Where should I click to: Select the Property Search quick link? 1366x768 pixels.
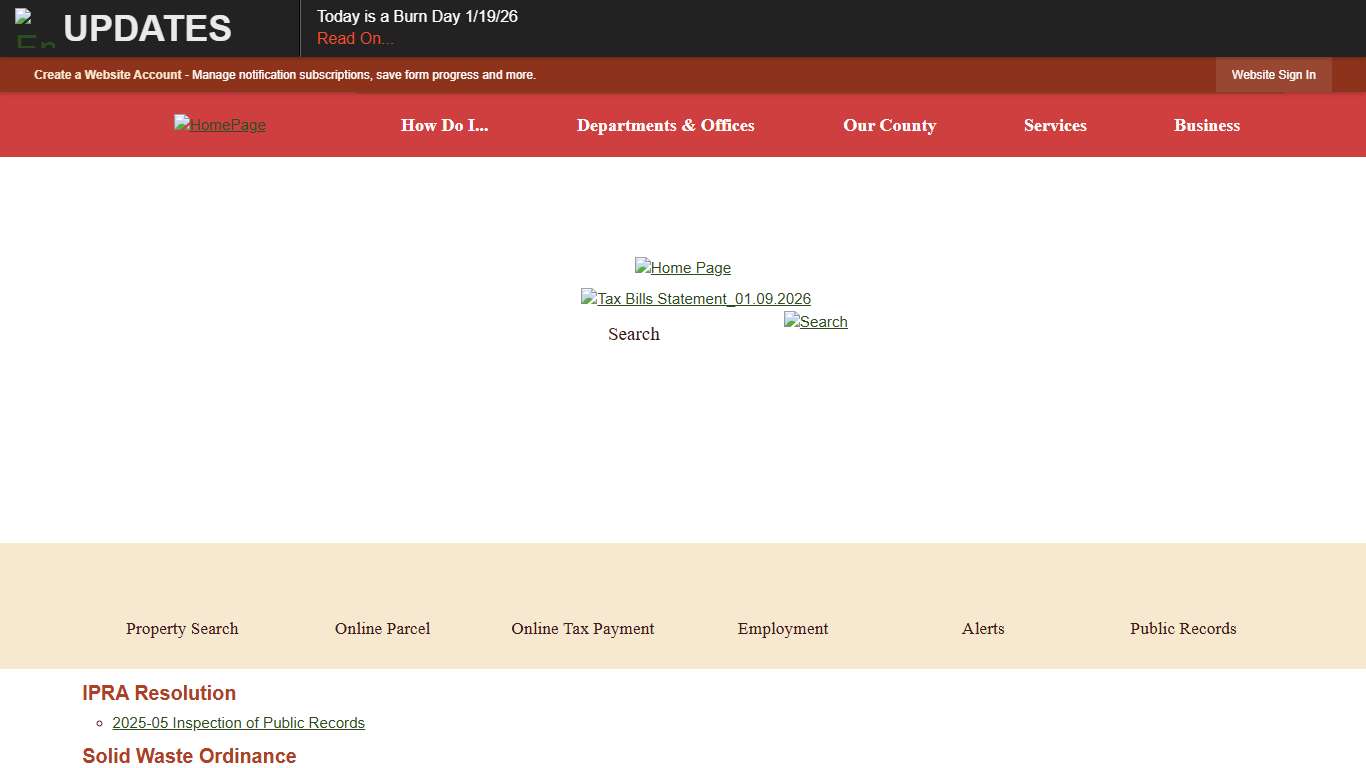click(x=182, y=628)
